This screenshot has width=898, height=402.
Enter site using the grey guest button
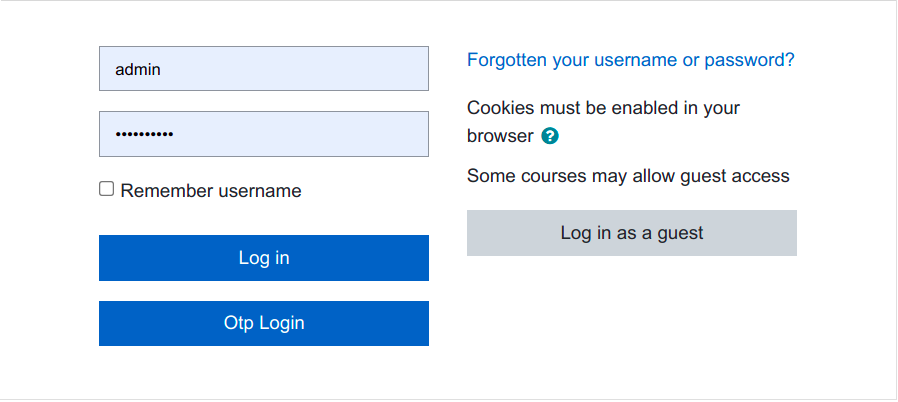(x=632, y=233)
